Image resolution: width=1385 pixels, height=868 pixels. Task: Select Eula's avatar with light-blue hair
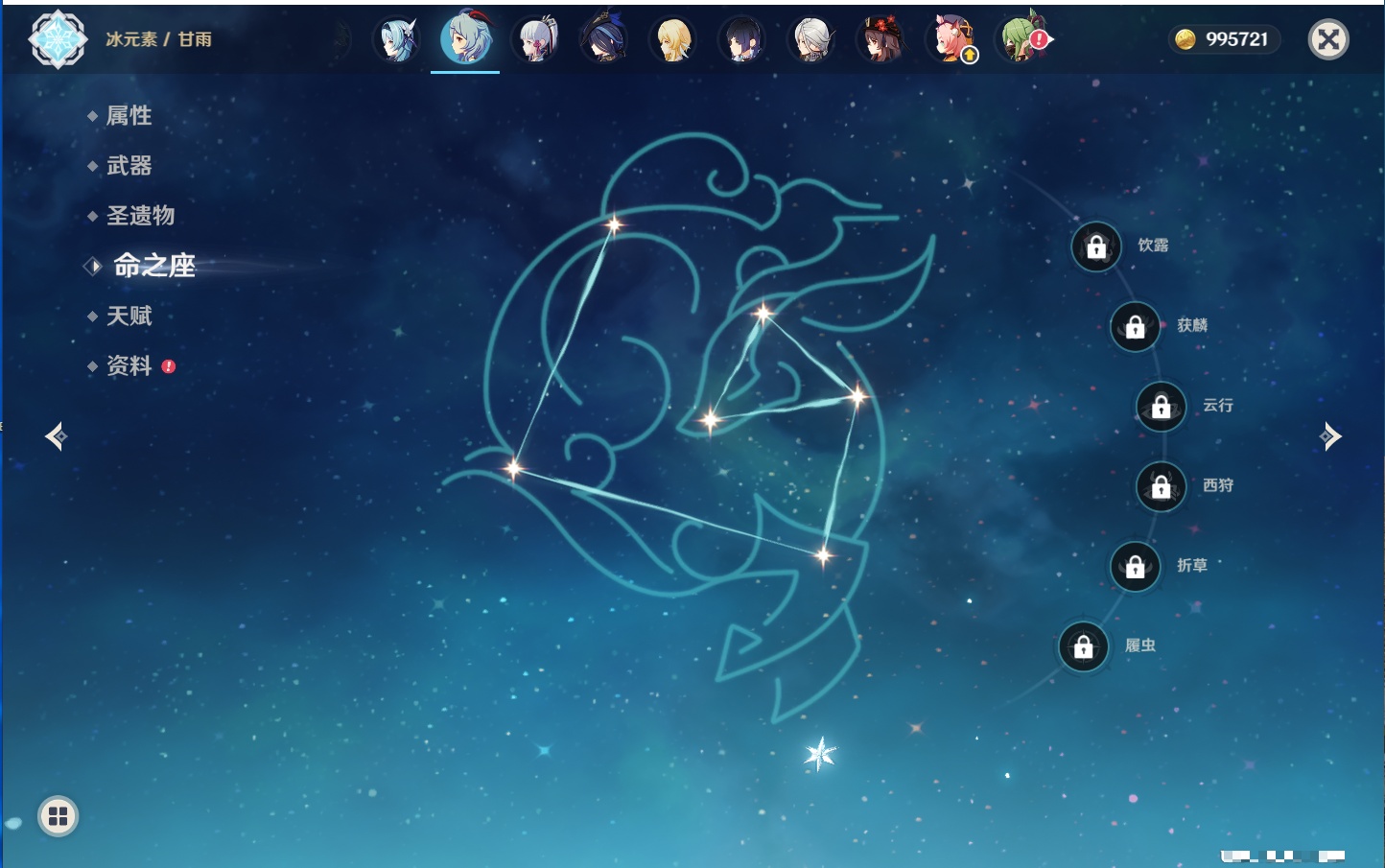click(x=397, y=39)
